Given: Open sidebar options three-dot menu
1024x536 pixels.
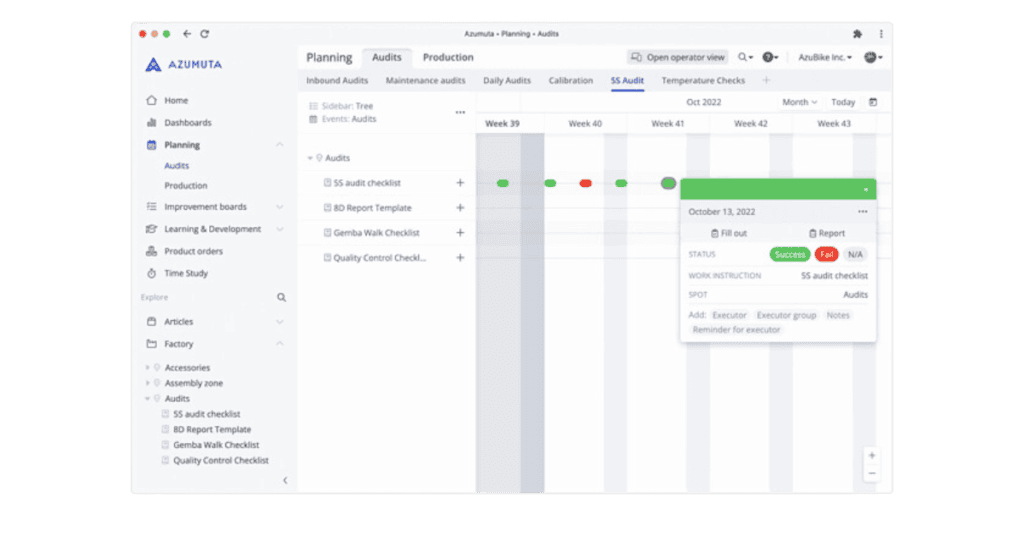Looking at the screenshot, I should (460, 112).
